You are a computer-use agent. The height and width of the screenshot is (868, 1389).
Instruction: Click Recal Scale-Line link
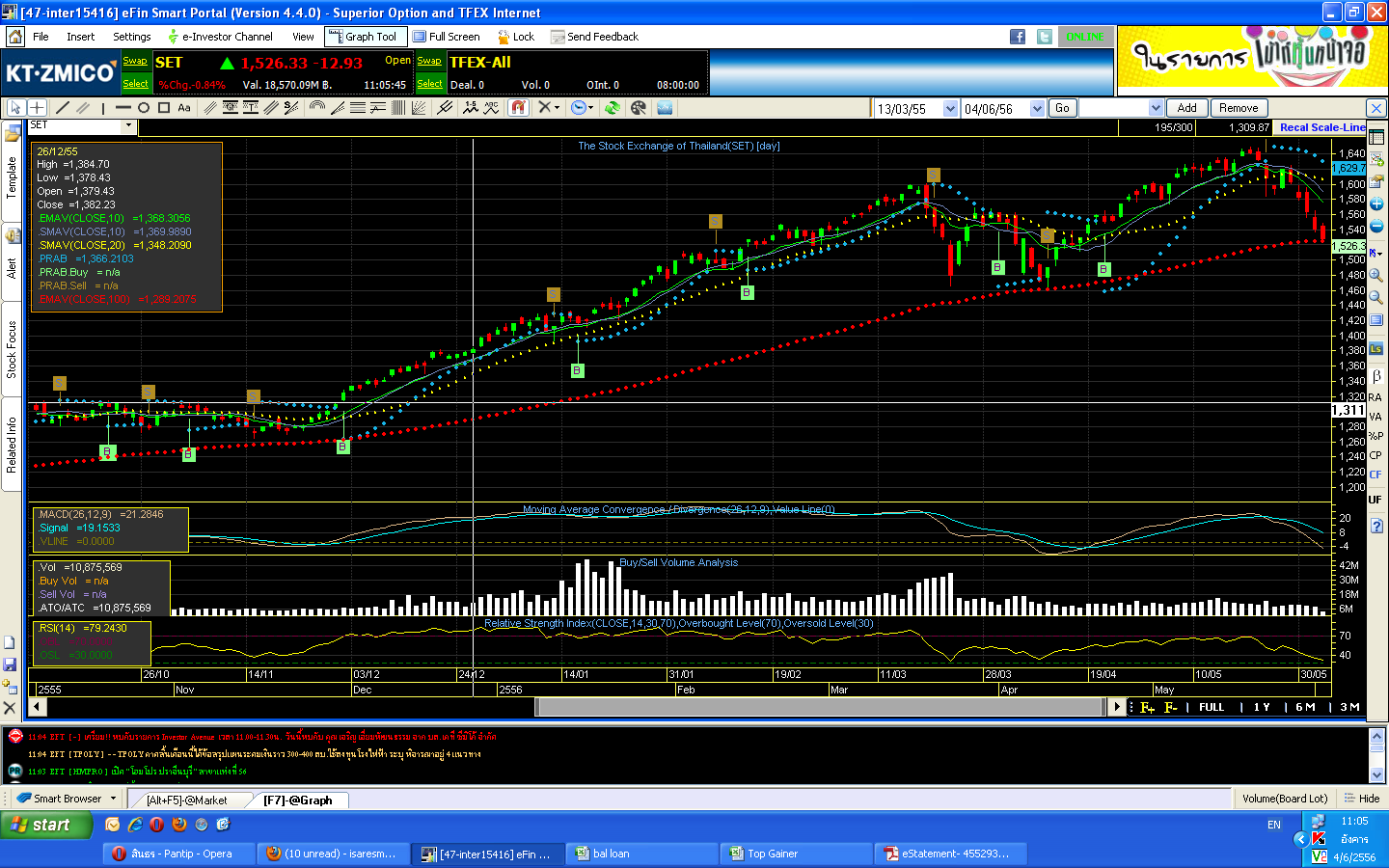[1322, 127]
